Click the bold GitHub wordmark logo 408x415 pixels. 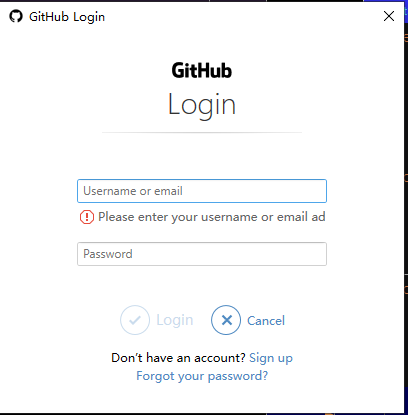(x=202, y=71)
